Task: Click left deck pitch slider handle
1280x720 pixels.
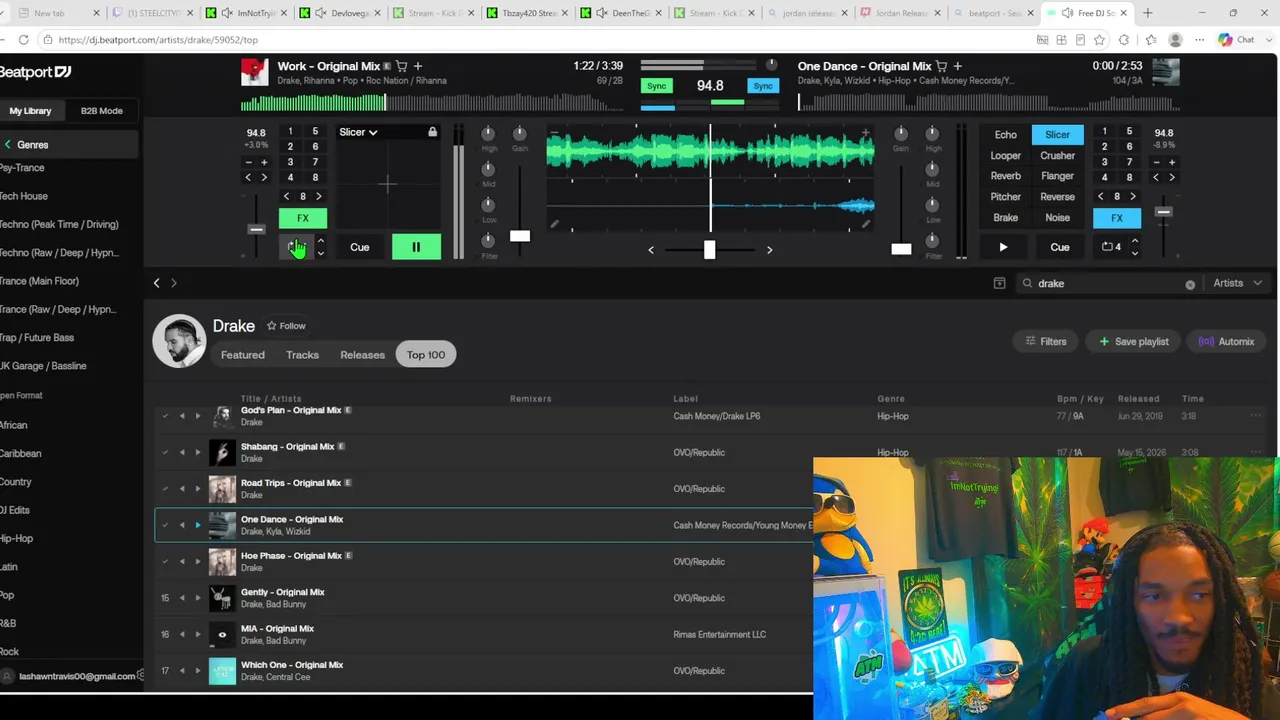Action: [257, 230]
